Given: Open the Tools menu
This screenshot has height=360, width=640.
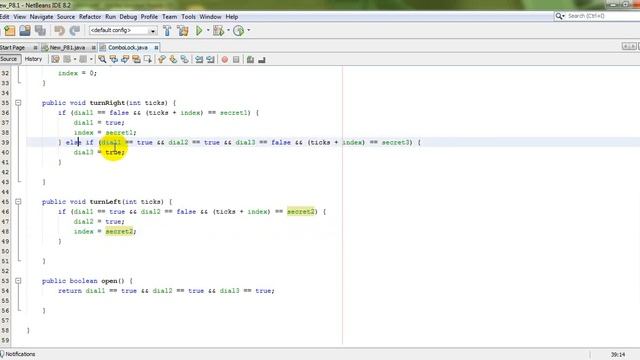Looking at the screenshot, I should 188,17.
